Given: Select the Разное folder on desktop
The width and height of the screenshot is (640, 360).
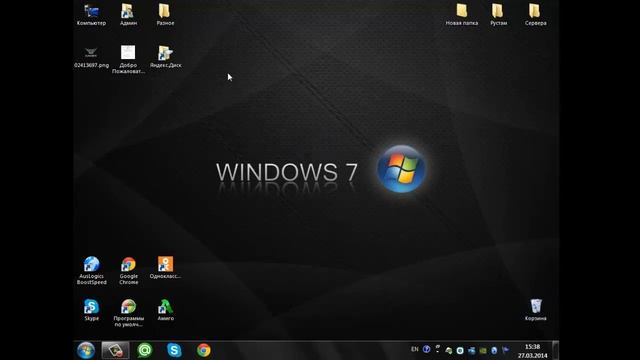Looking at the screenshot, I should pyautogui.click(x=165, y=14).
